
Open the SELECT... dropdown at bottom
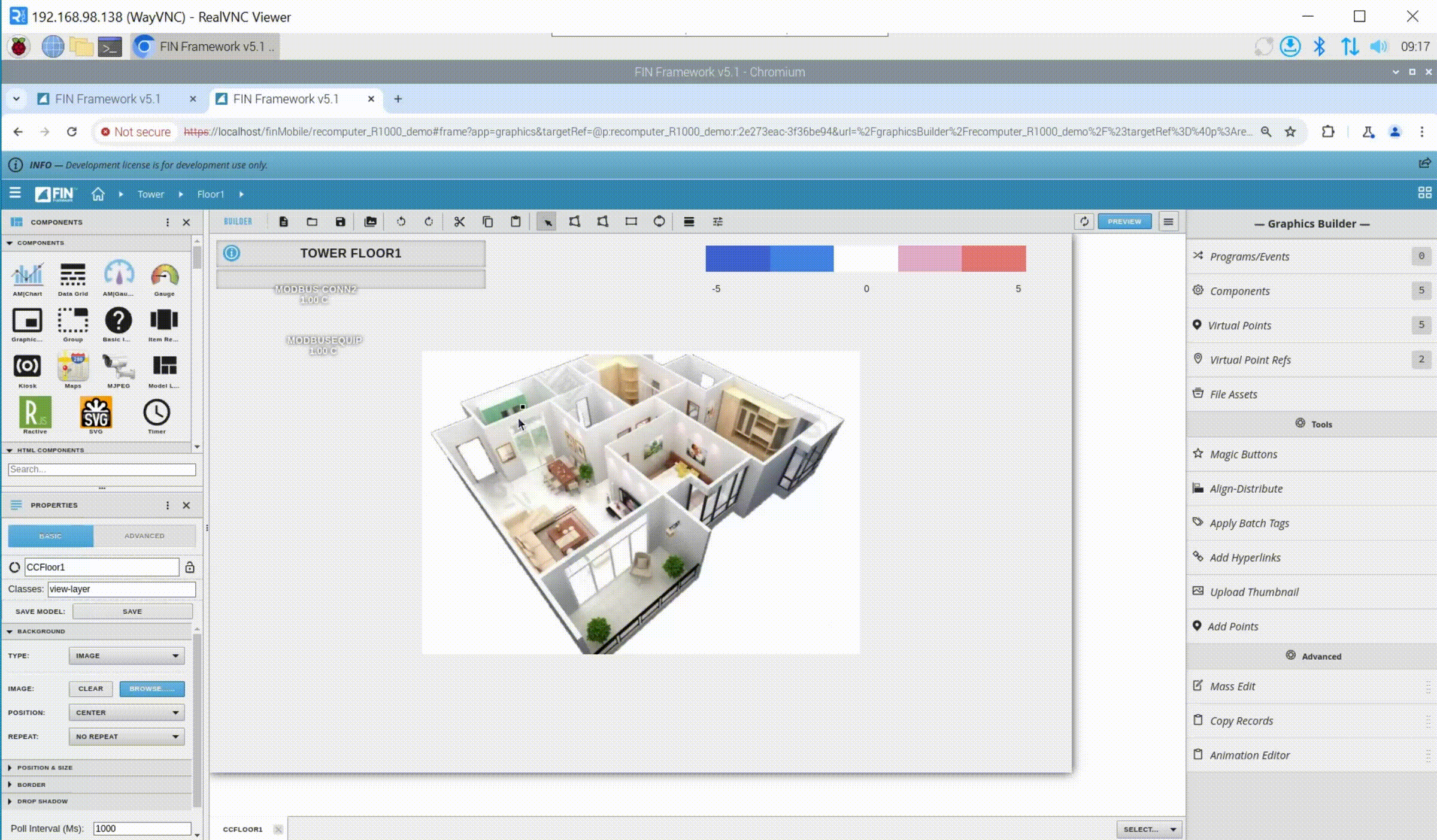click(x=1149, y=829)
